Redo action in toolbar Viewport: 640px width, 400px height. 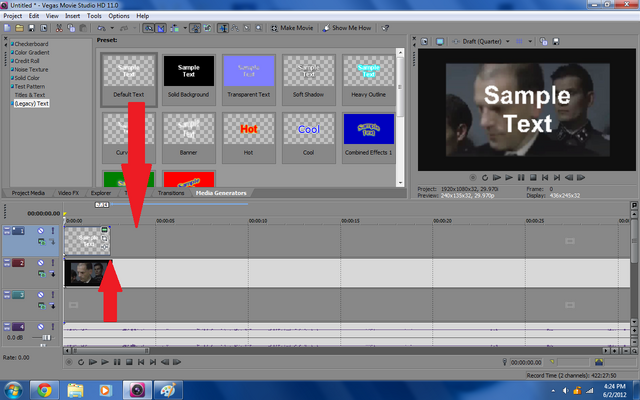[124, 28]
